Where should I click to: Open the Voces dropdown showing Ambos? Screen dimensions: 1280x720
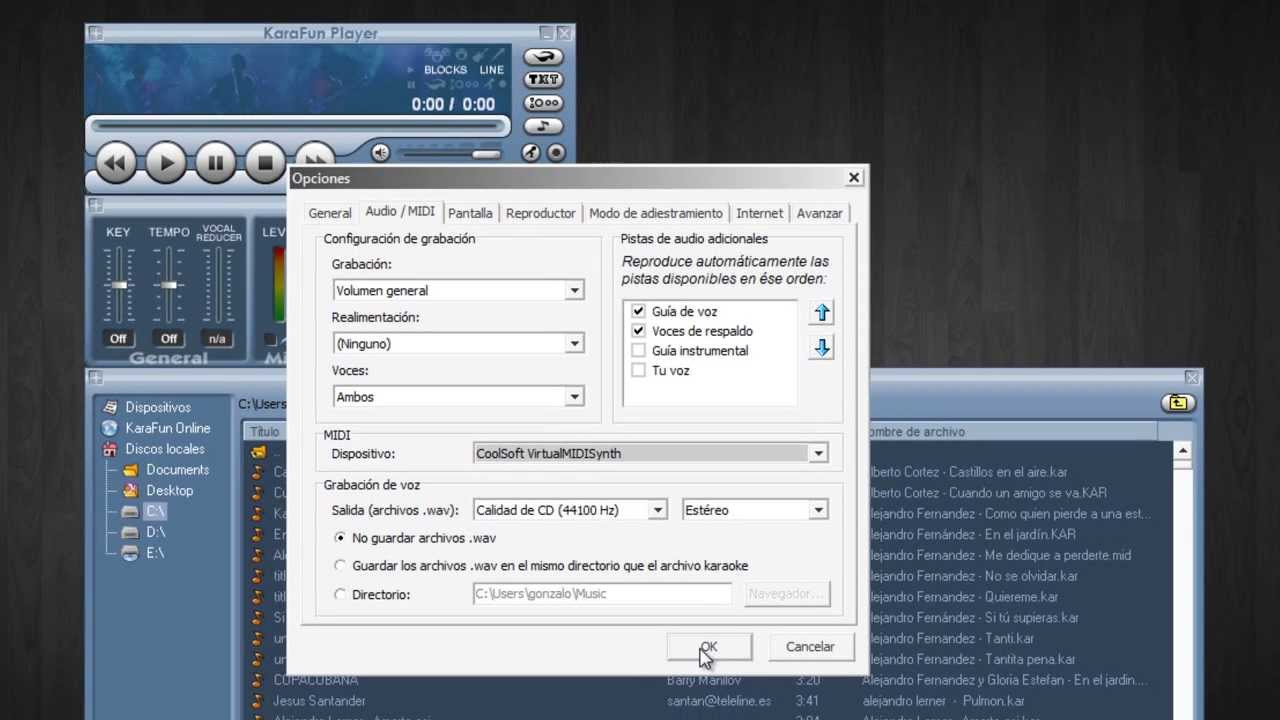pos(459,397)
